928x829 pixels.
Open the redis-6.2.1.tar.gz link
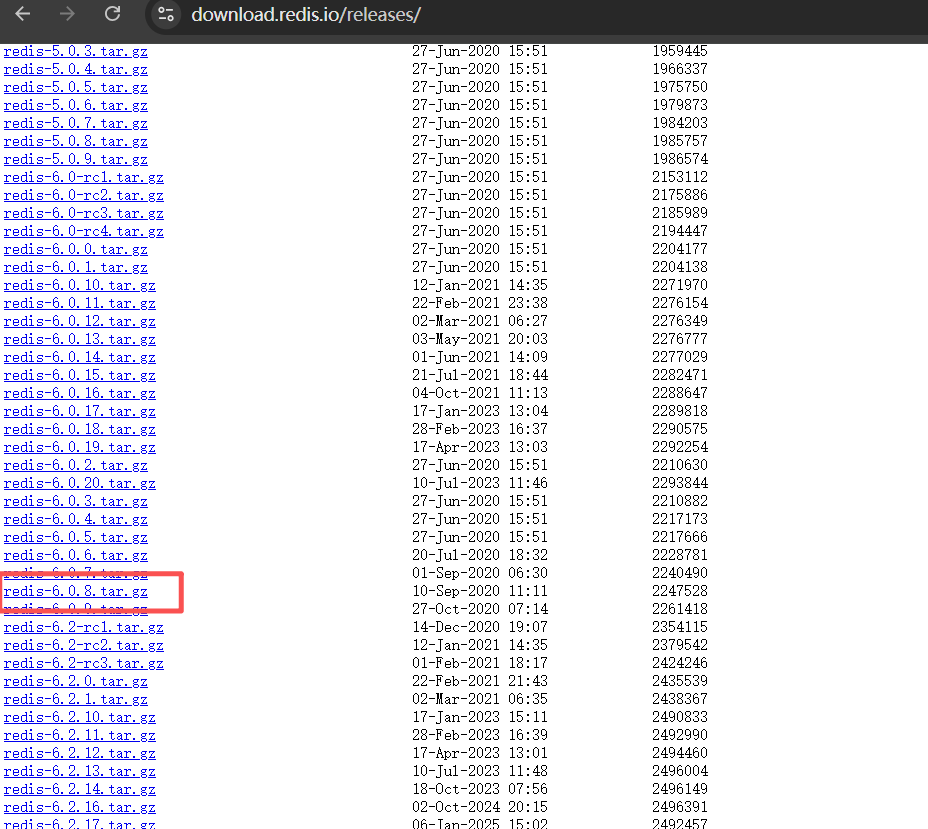click(76, 699)
